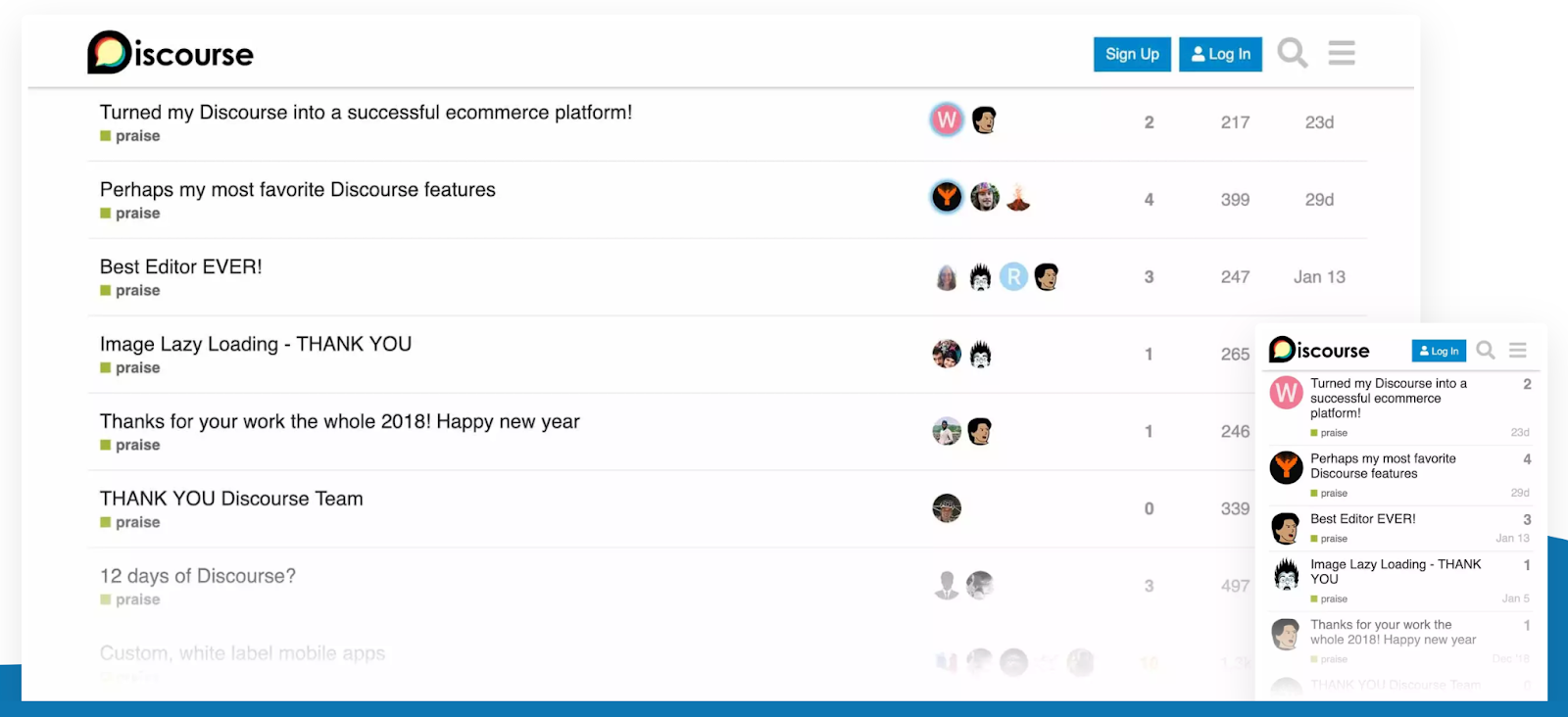Open search using the desktop magnifier icon
1568x717 pixels.
point(1293,53)
